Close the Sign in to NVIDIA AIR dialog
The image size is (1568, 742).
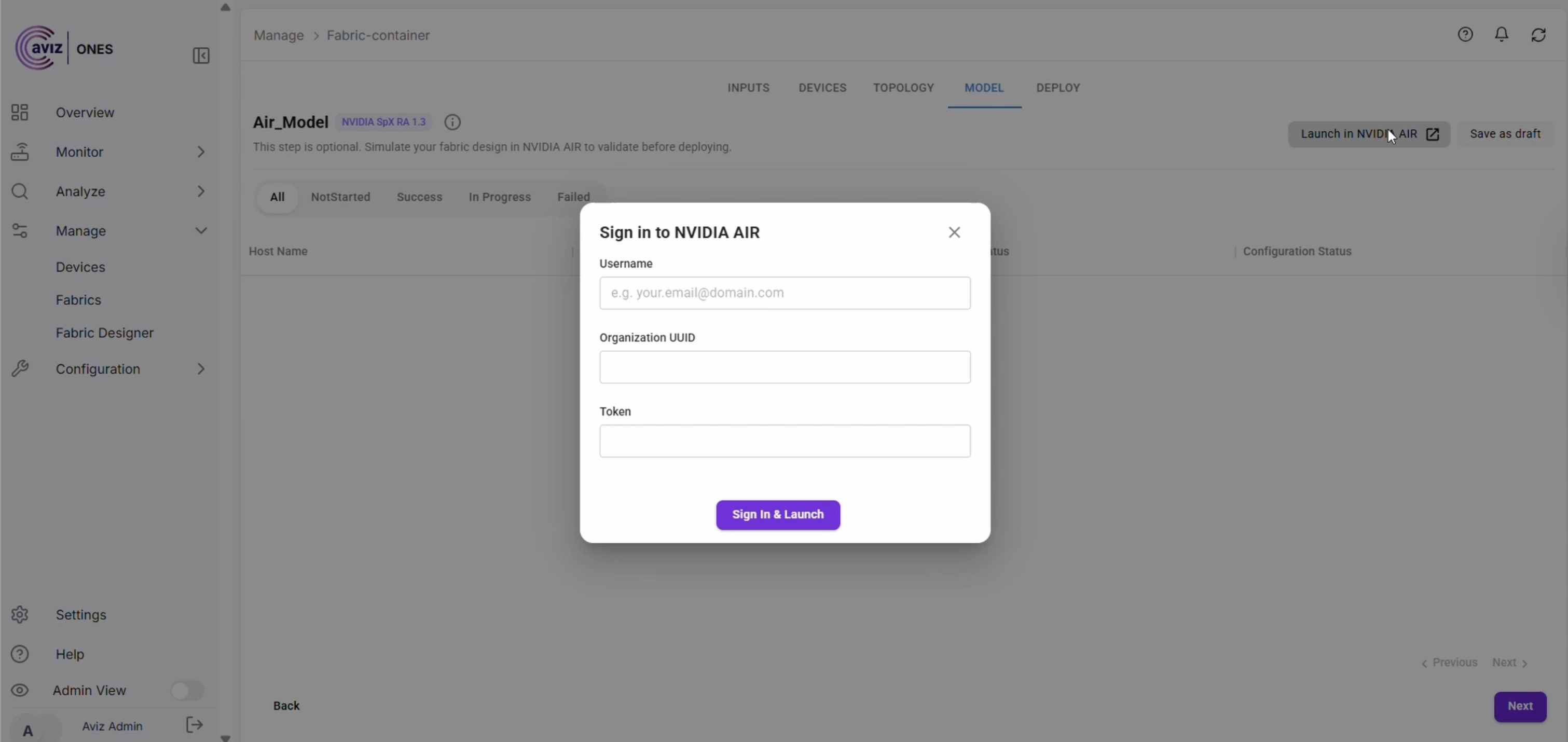954,232
